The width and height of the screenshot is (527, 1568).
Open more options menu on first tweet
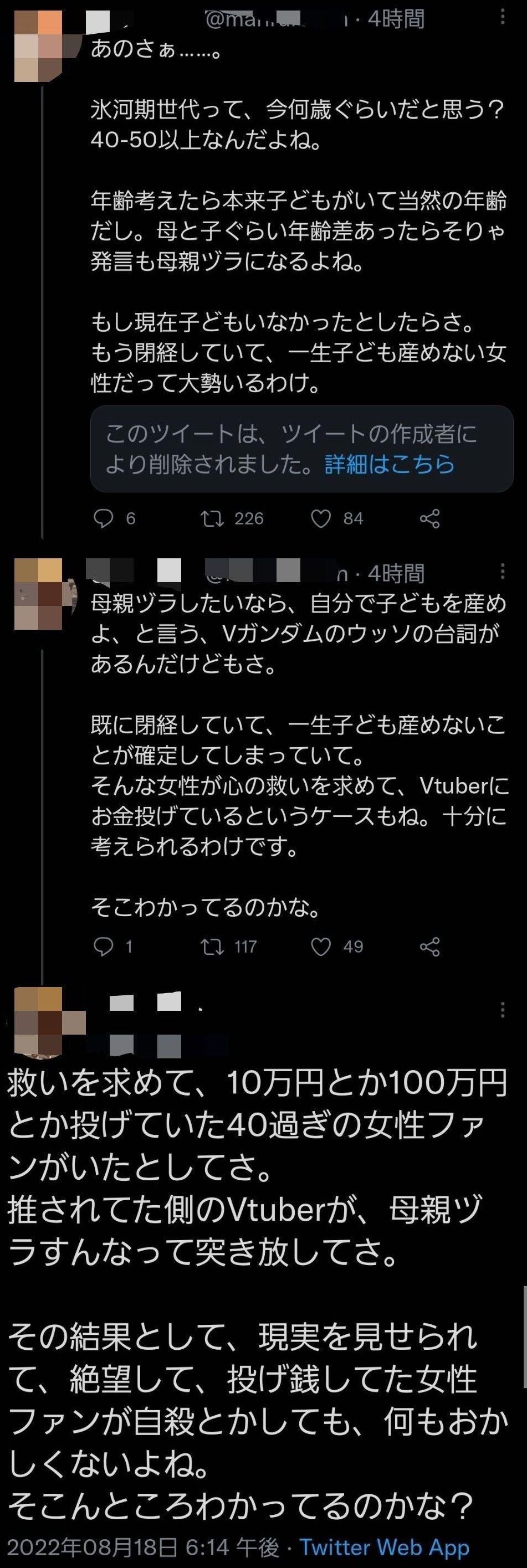503,16
